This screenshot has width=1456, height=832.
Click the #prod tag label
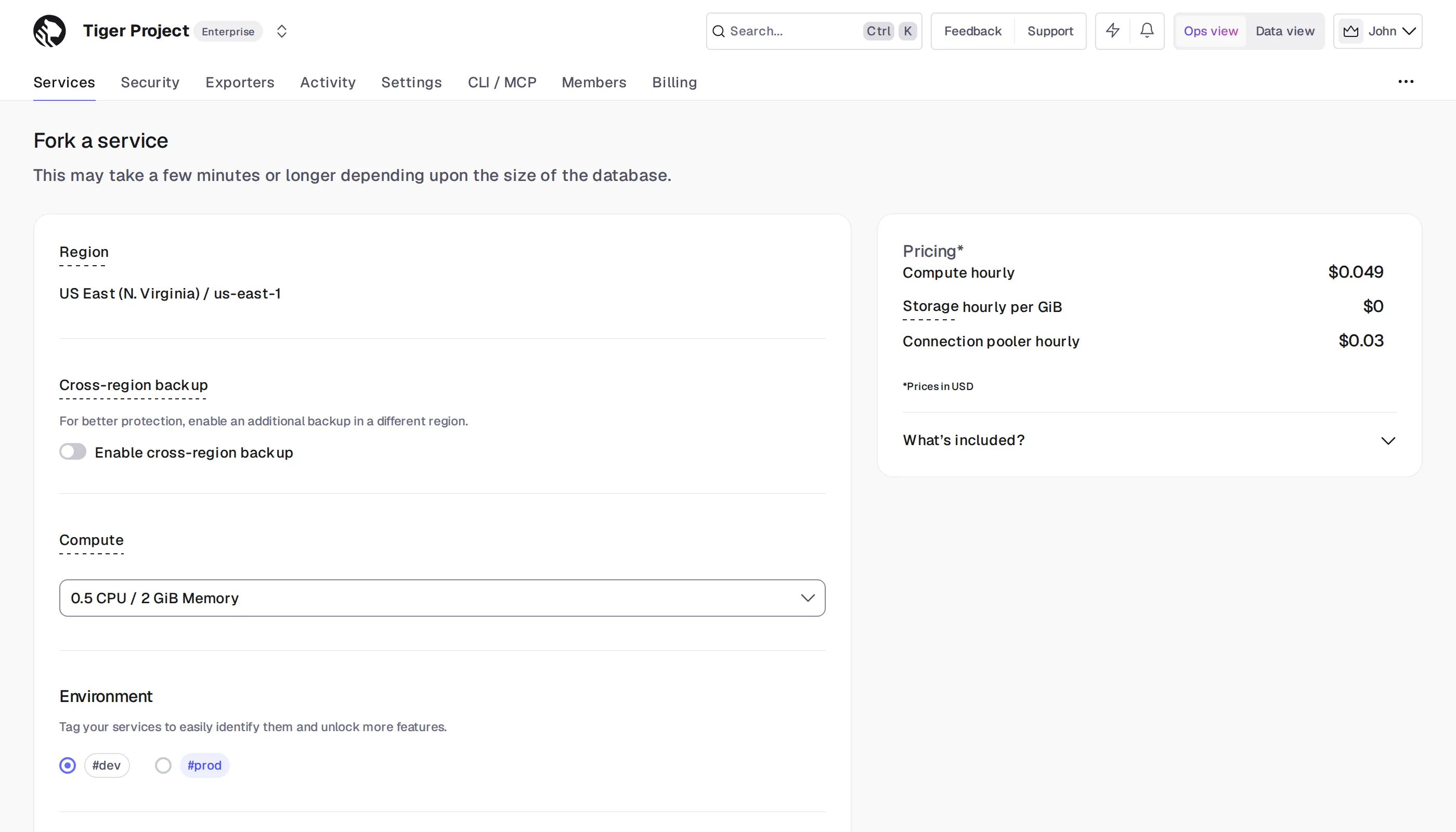(x=204, y=765)
